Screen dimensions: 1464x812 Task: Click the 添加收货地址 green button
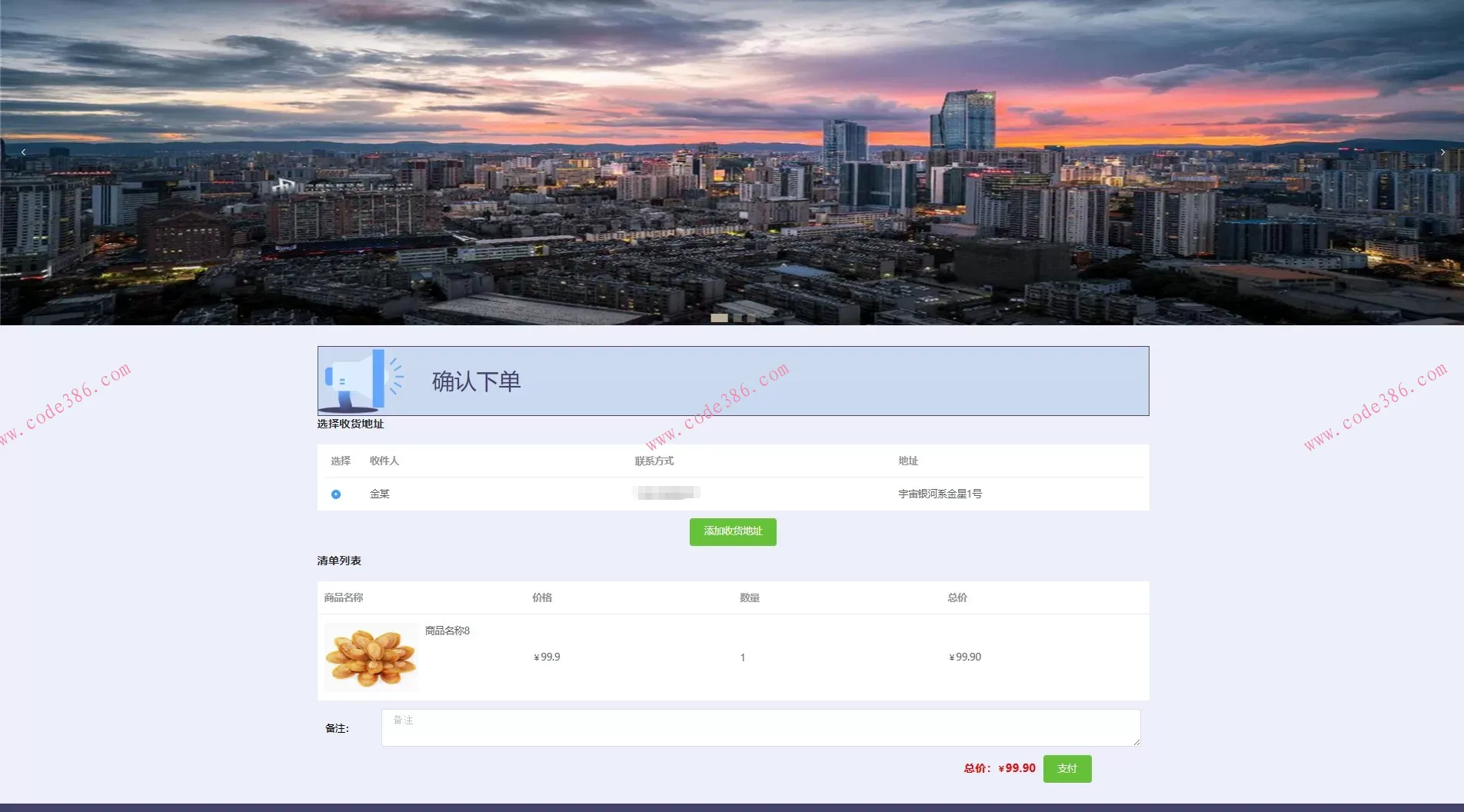pos(731,531)
